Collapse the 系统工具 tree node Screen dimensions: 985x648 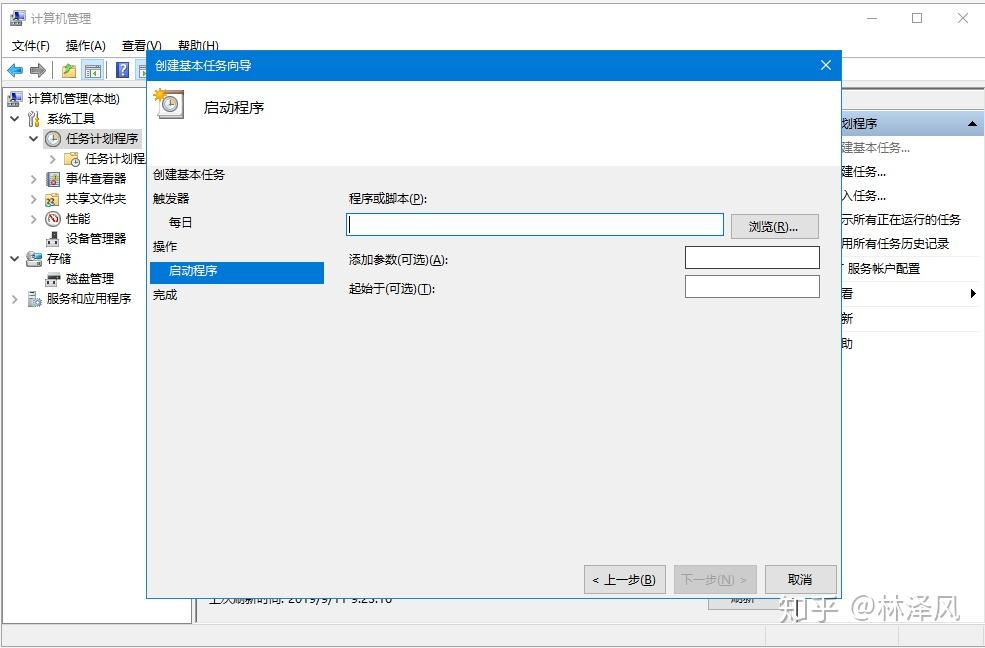[x=14, y=119]
